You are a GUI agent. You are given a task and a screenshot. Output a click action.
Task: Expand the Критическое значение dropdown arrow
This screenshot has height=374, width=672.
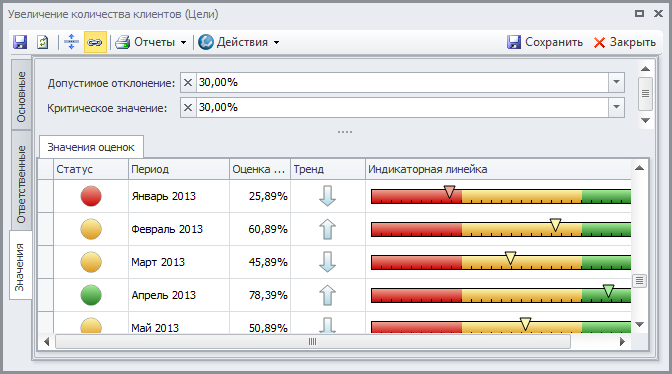pyautogui.click(x=616, y=107)
